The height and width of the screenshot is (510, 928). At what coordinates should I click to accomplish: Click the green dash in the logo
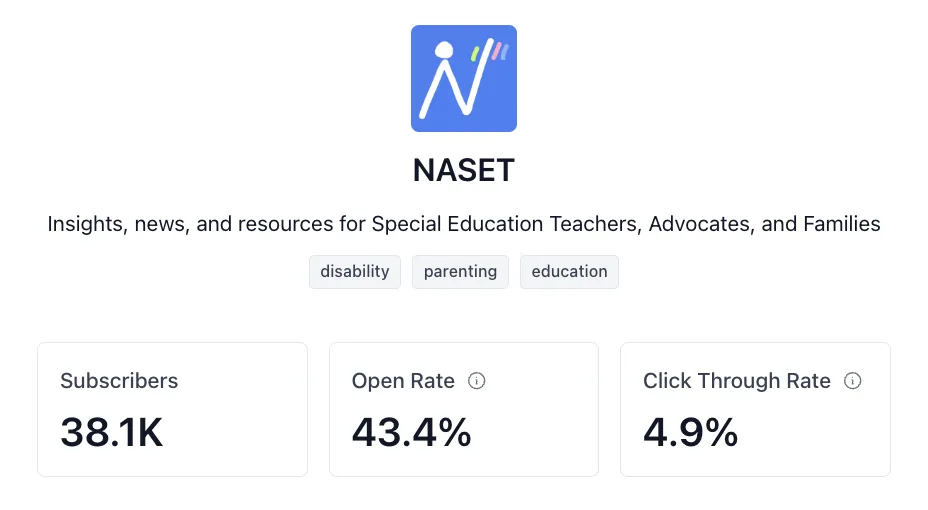click(x=476, y=52)
